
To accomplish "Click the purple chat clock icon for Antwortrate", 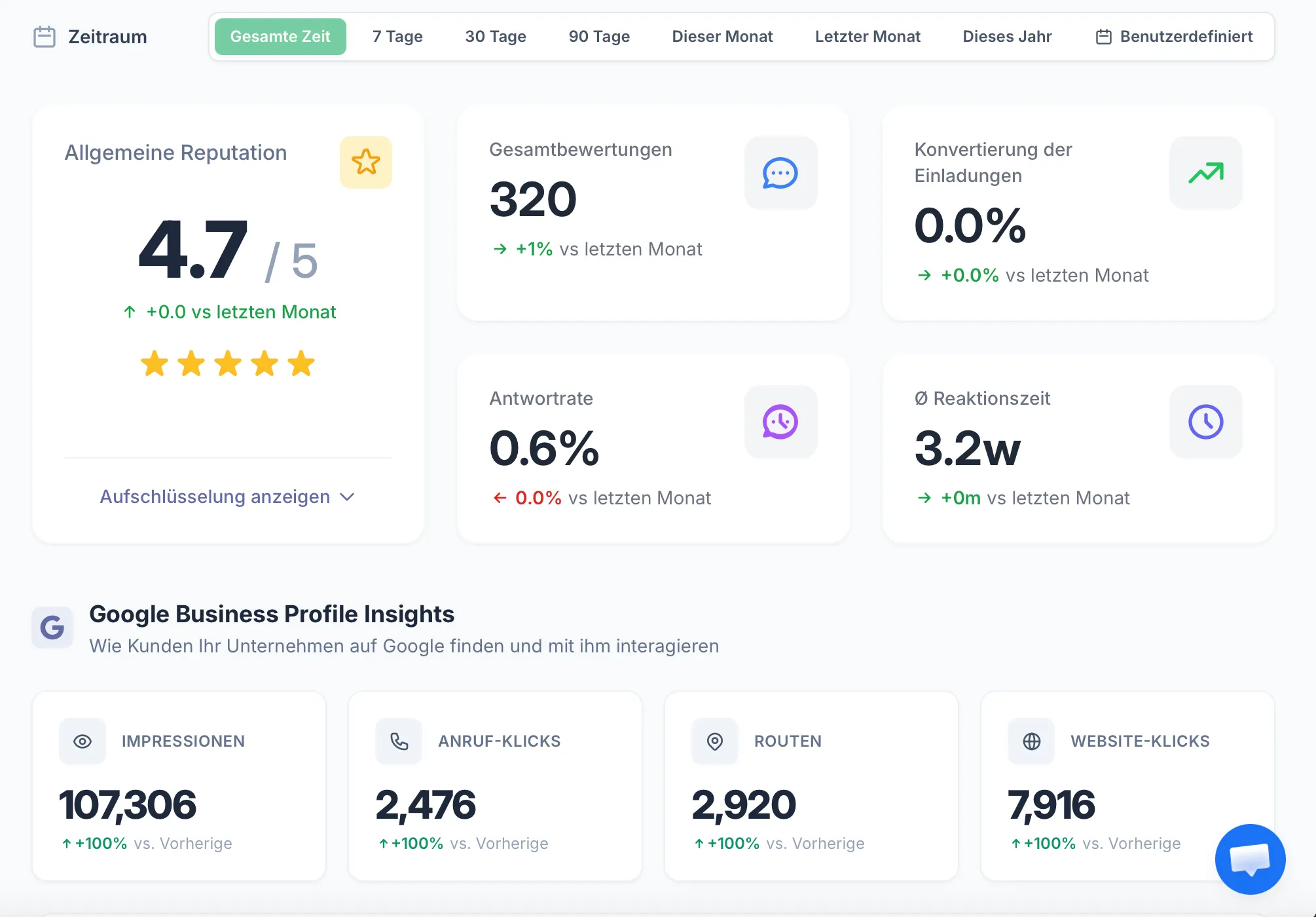I will (780, 422).
